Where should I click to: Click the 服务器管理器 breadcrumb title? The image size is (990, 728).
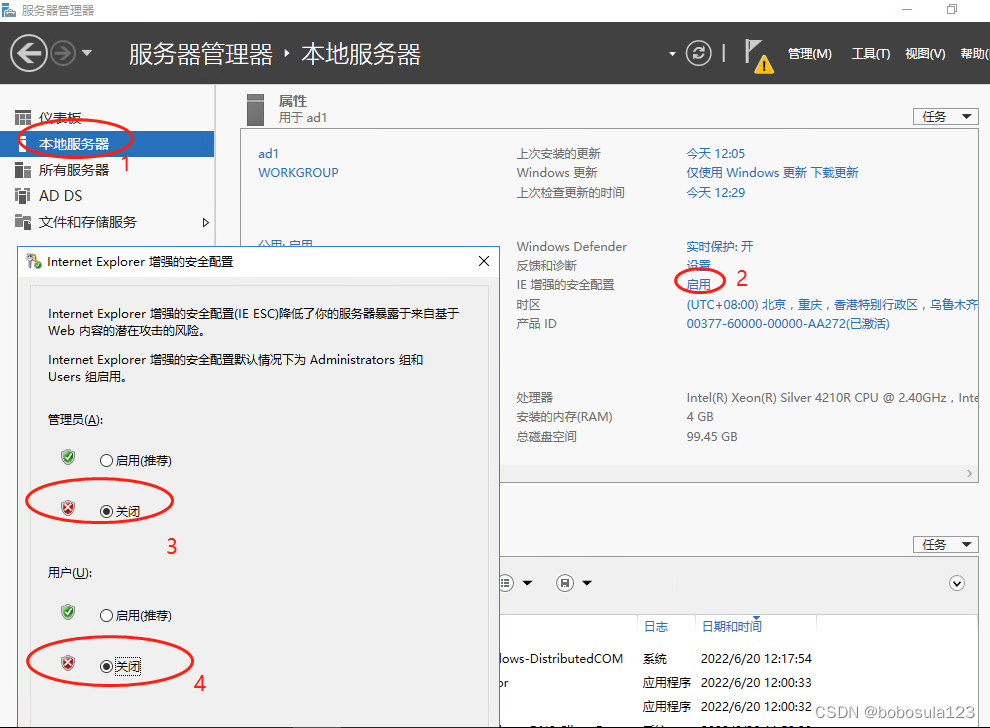(201, 54)
